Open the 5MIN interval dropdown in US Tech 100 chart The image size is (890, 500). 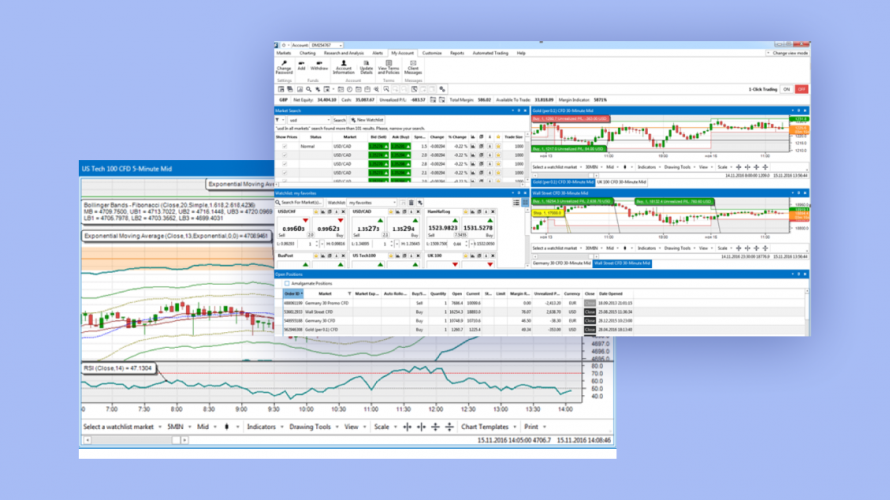[x=179, y=427]
